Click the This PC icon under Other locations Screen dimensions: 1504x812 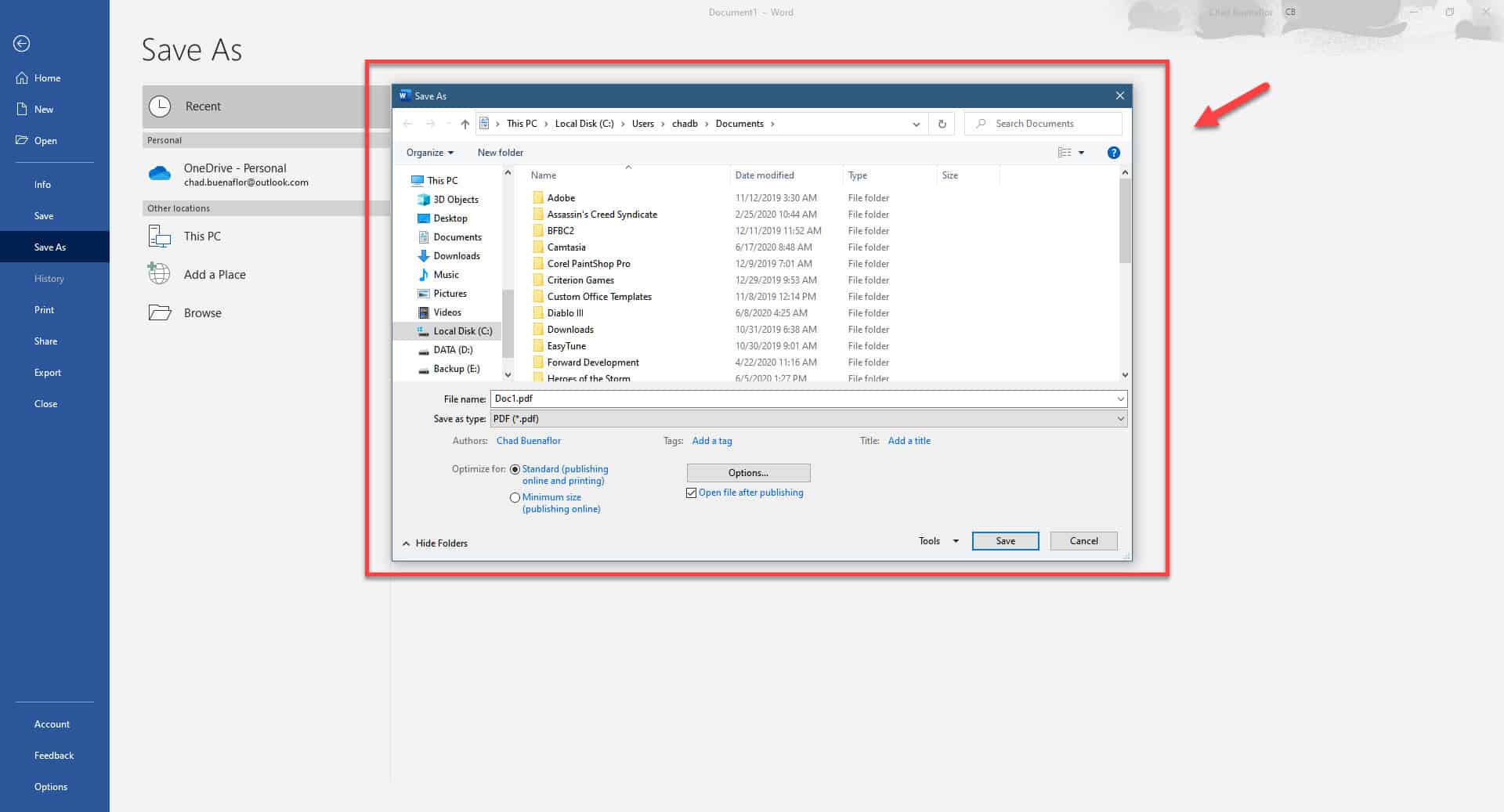(x=160, y=236)
